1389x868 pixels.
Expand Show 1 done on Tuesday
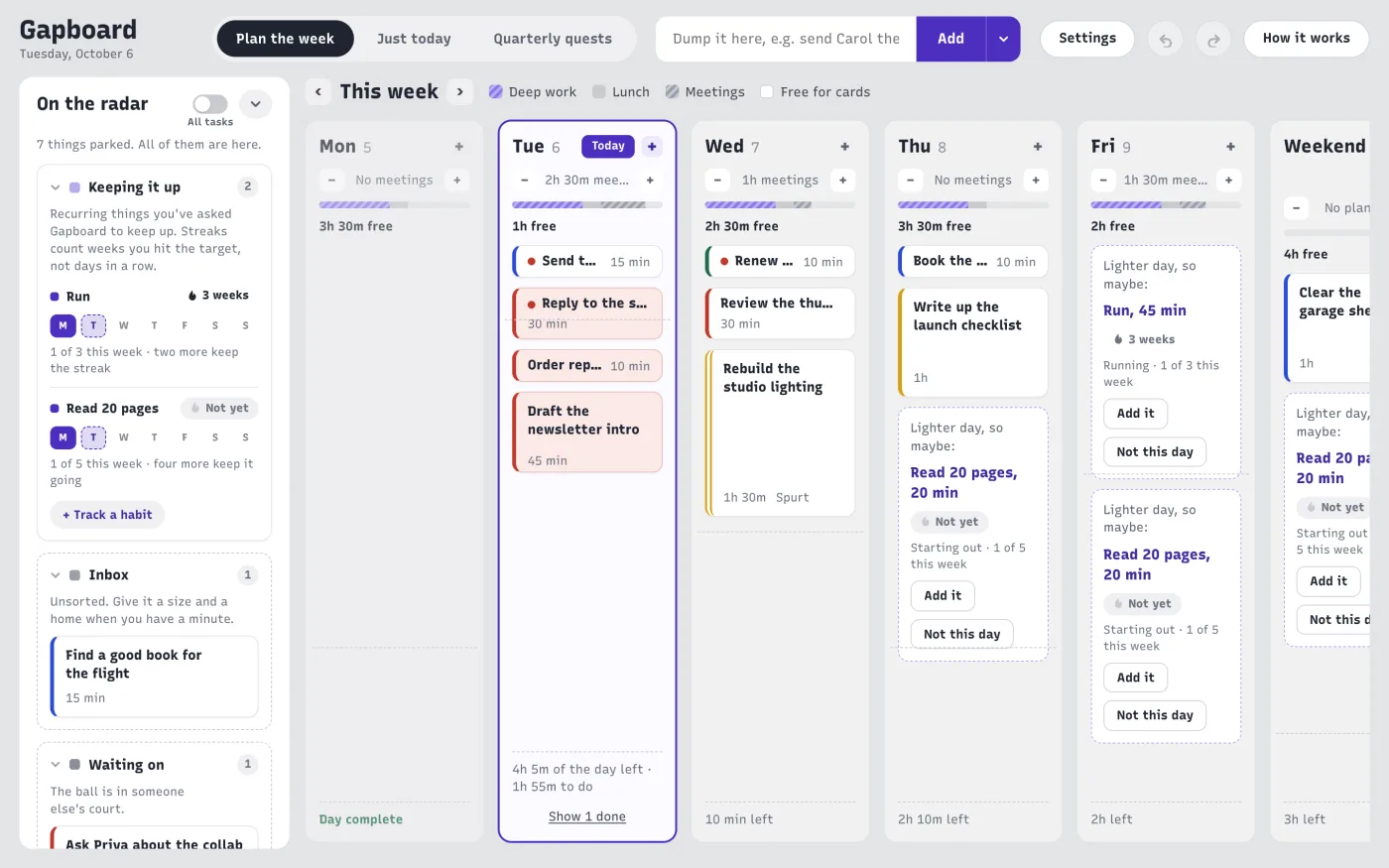coord(587,816)
